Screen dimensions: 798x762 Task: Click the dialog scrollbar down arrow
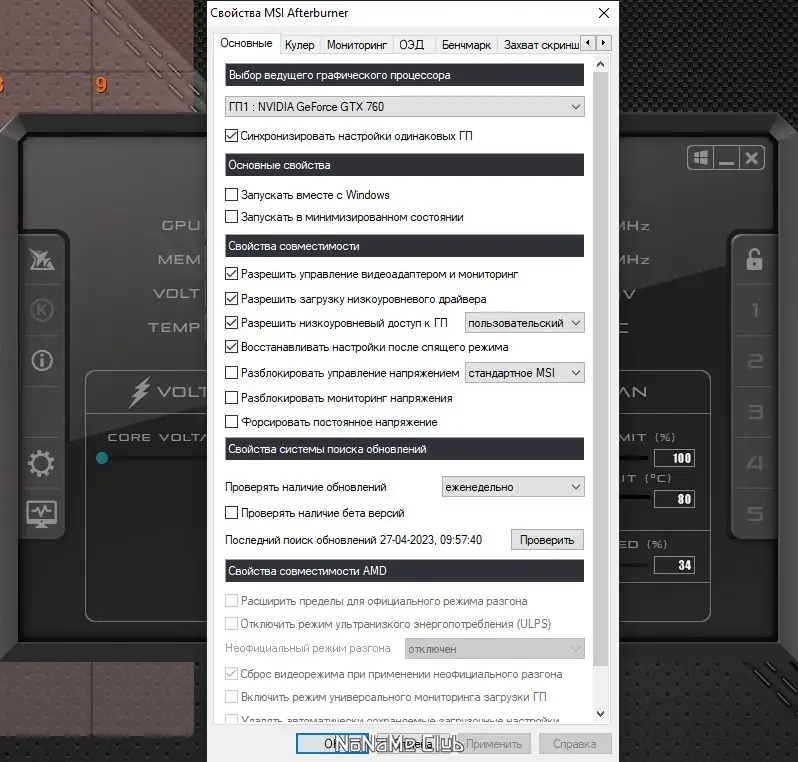tap(601, 714)
